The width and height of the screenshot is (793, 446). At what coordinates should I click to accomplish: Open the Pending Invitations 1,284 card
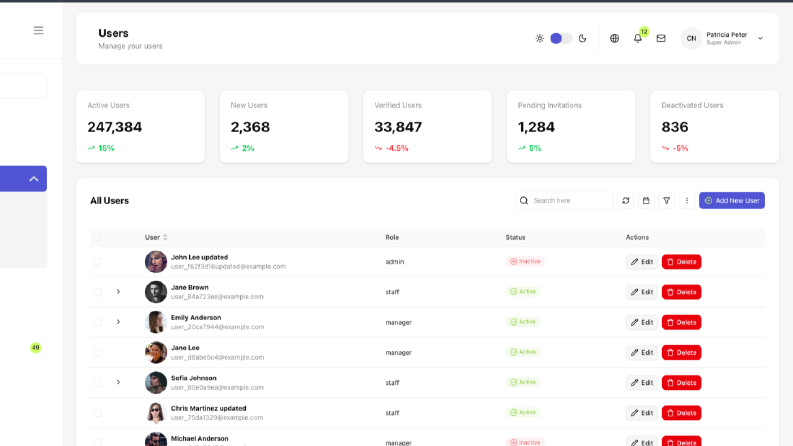[x=571, y=126]
